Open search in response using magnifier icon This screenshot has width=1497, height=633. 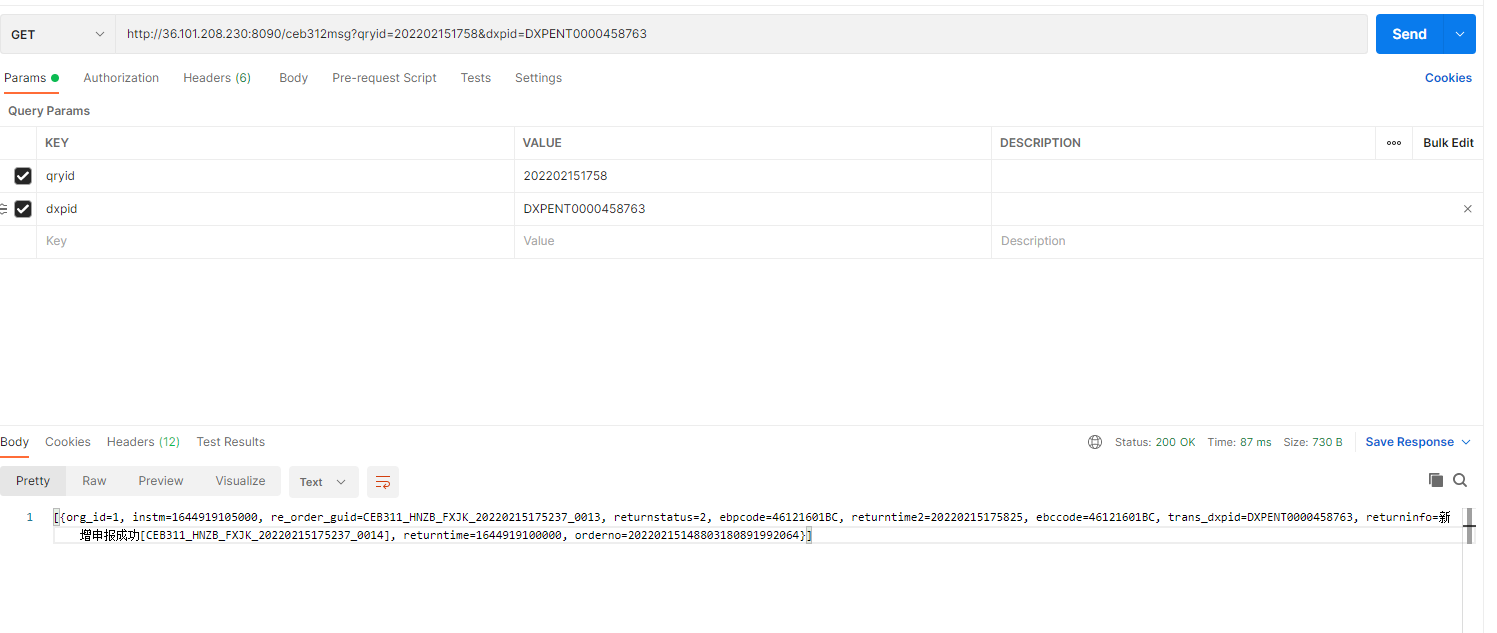point(1460,480)
